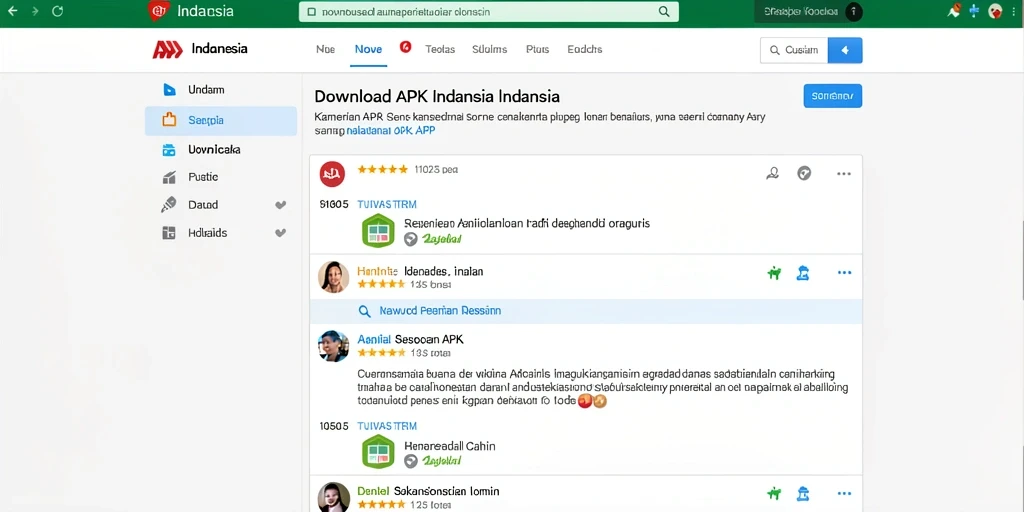The image size is (1024, 512).
Task: Click blue person icon on Denlel row
Action: (x=803, y=494)
